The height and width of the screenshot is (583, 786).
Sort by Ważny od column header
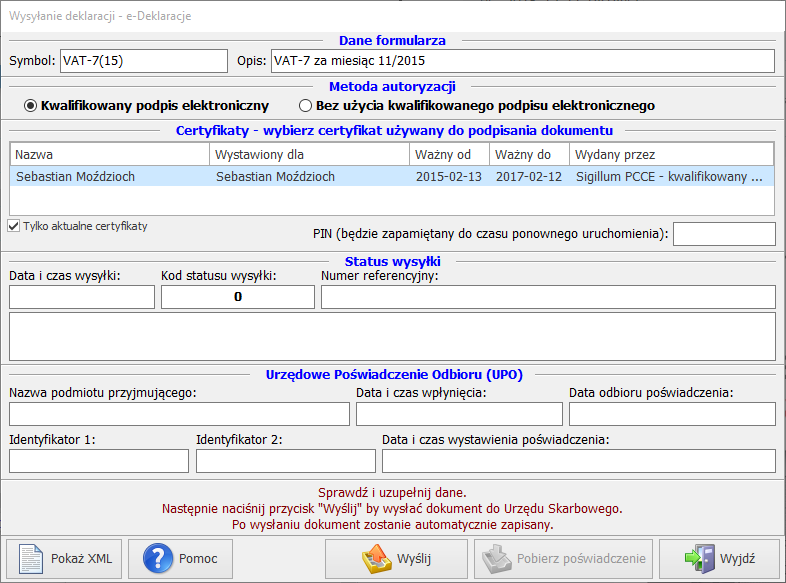tap(450, 154)
